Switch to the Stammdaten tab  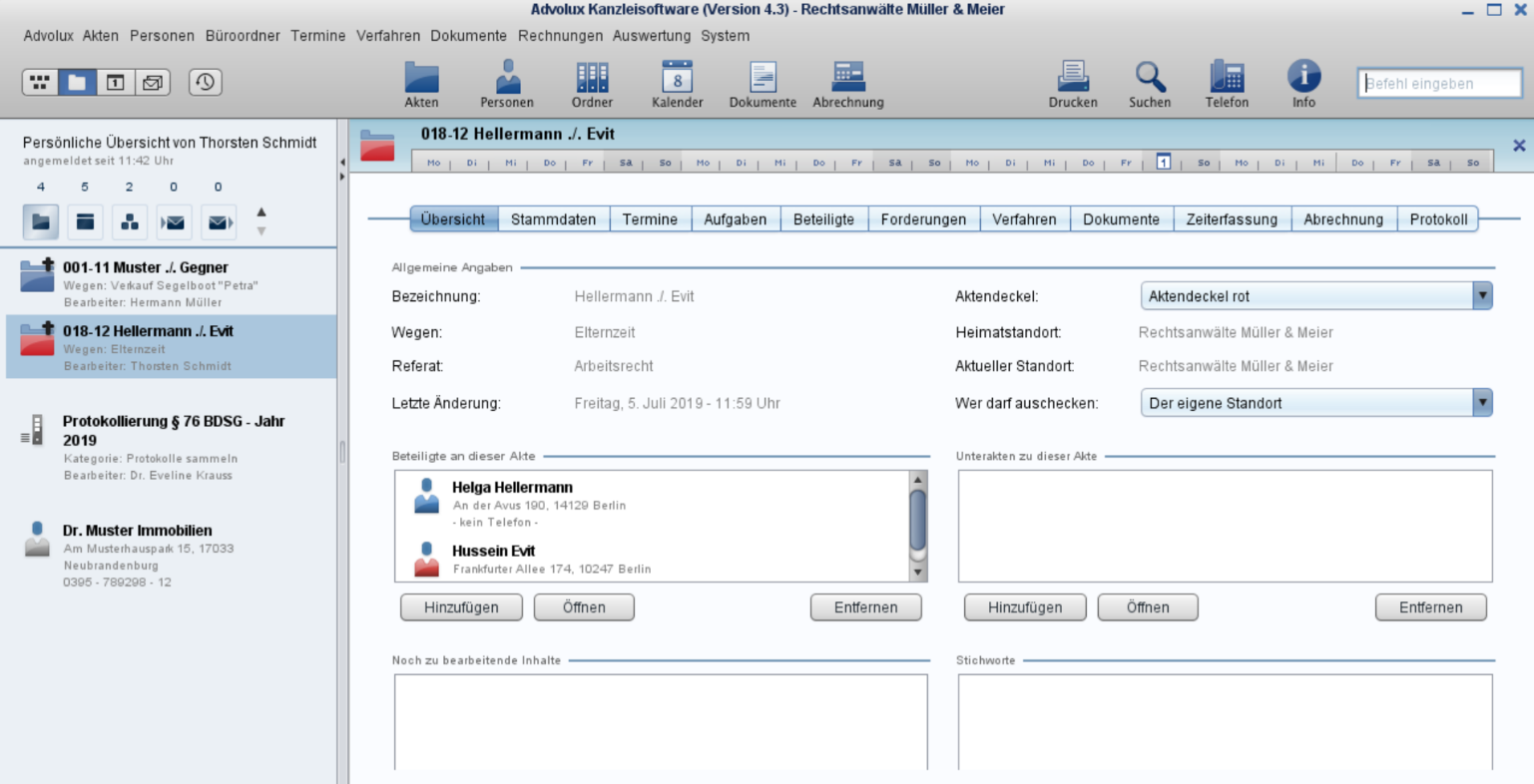click(x=554, y=219)
